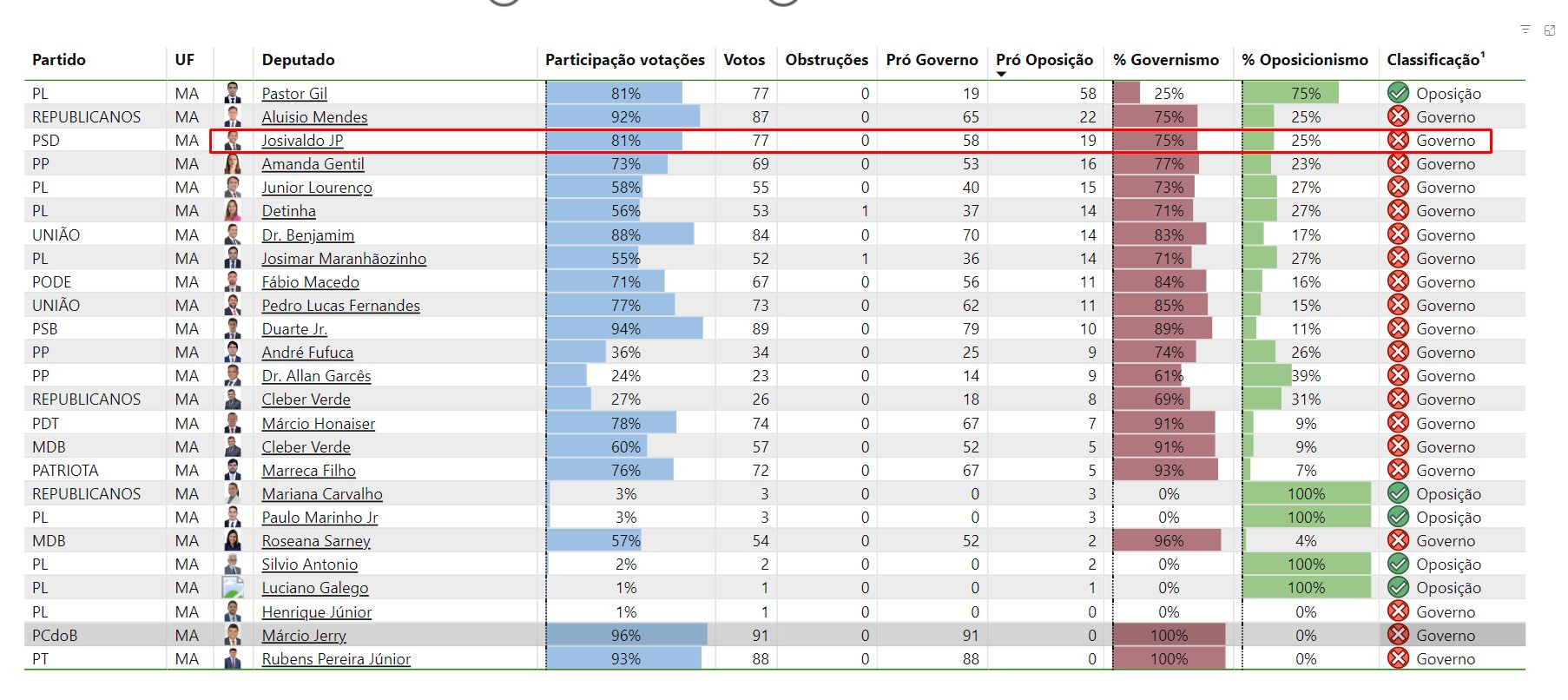Click the focus mode expand icon
The height and width of the screenshot is (700, 1568).
[x=1550, y=30]
